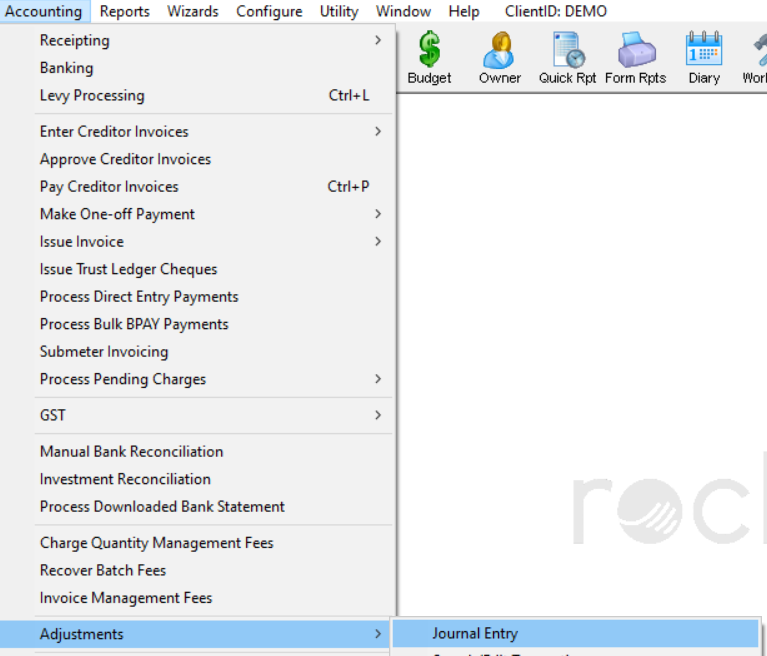
Task: Select Levy Processing menu item
Action: tap(197, 95)
